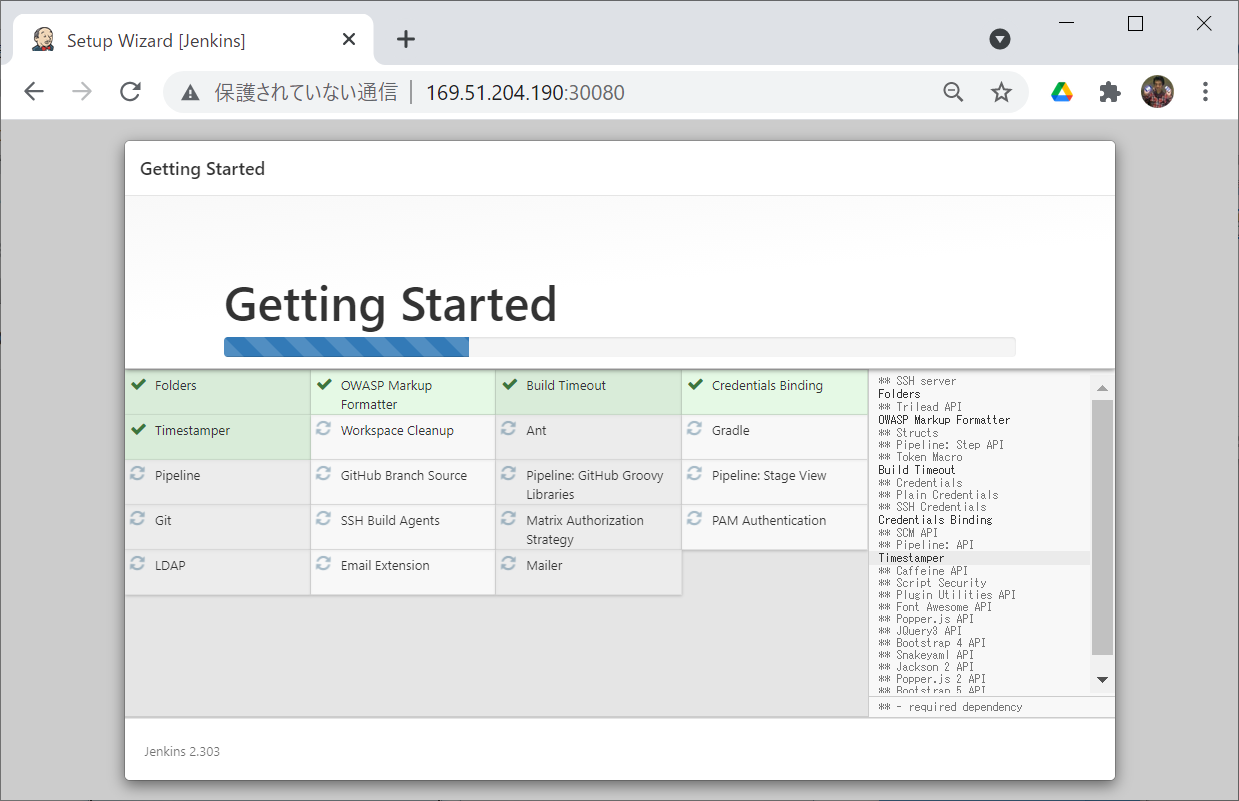Click the refresh icon beside PAM Authentication

click(695, 519)
